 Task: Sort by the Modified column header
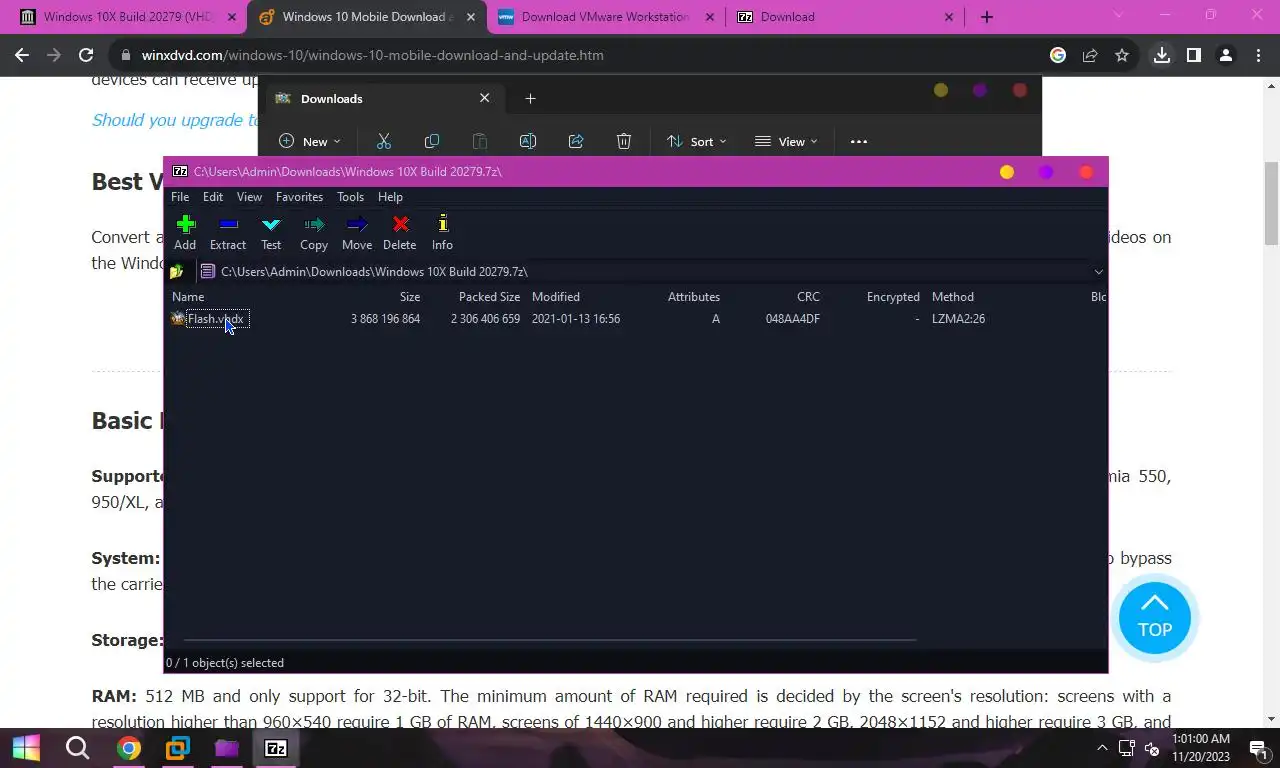click(x=556, y=297)
